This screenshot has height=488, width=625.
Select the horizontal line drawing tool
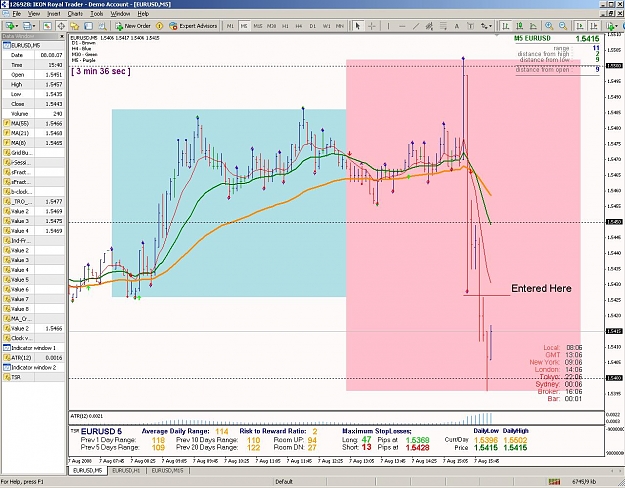tap(402, 26)
